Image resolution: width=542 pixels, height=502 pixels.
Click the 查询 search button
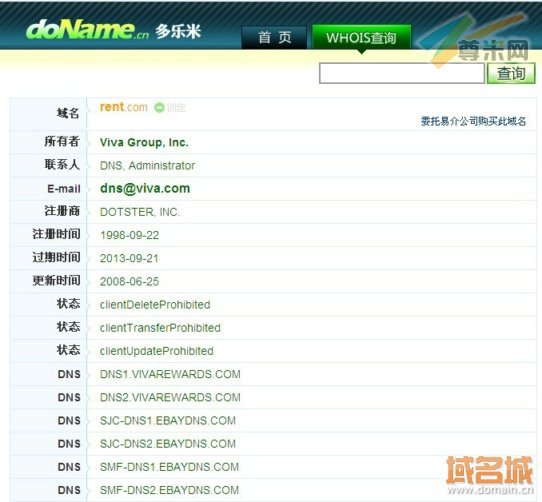click(511, 73)
